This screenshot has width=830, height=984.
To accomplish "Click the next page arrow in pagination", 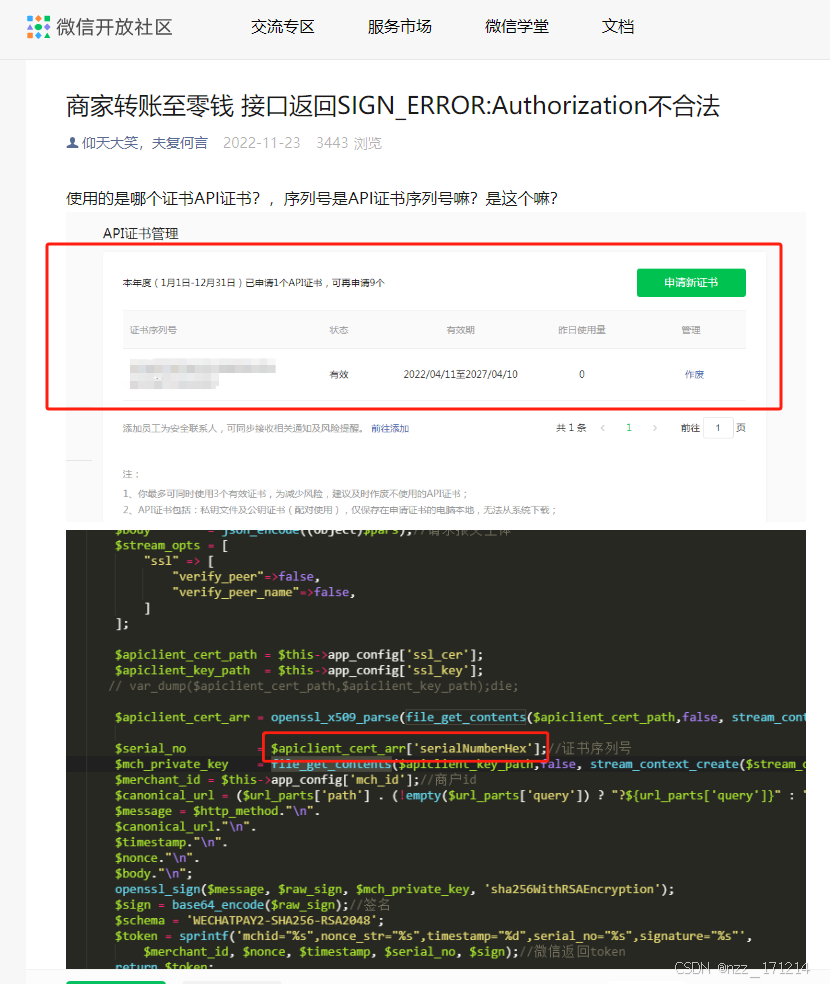I will coord(654,428).
